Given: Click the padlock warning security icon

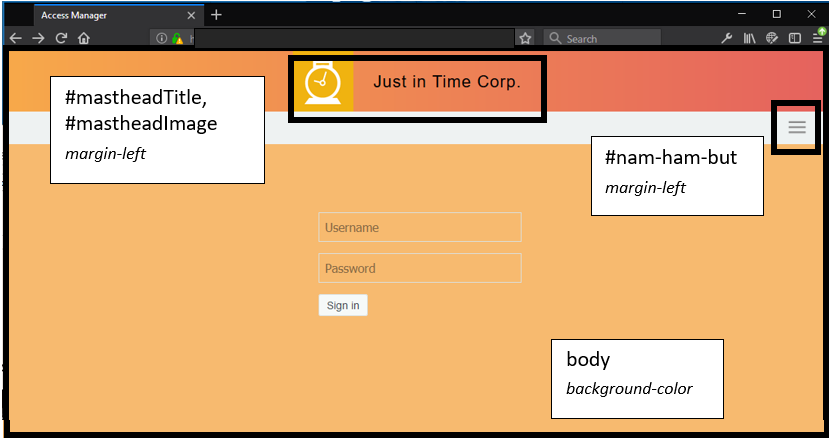Looking at the screenshot, I should coord(178,39).
